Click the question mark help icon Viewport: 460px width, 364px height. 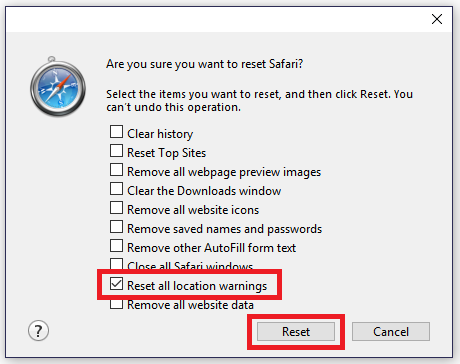coord(38,331)
